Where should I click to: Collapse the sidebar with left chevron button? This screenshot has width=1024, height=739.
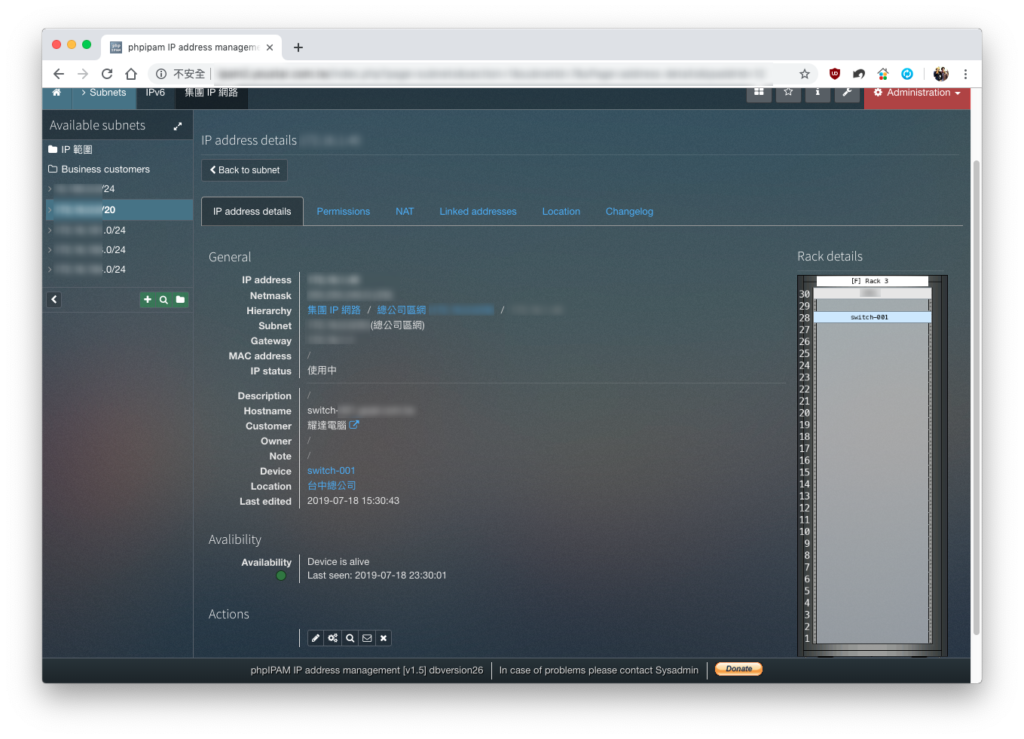54,300
